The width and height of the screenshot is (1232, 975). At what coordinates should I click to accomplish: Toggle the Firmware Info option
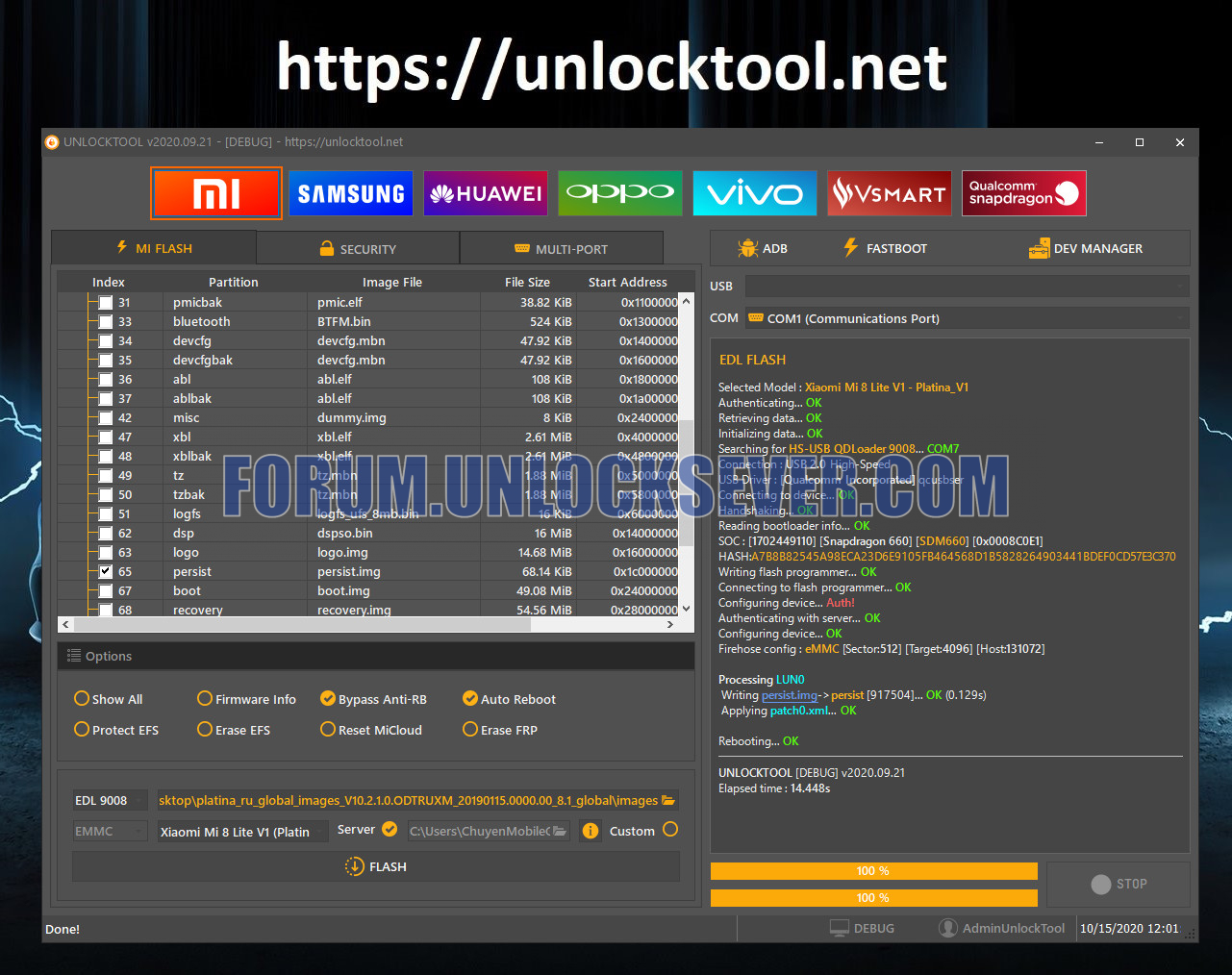coord(205,698)
